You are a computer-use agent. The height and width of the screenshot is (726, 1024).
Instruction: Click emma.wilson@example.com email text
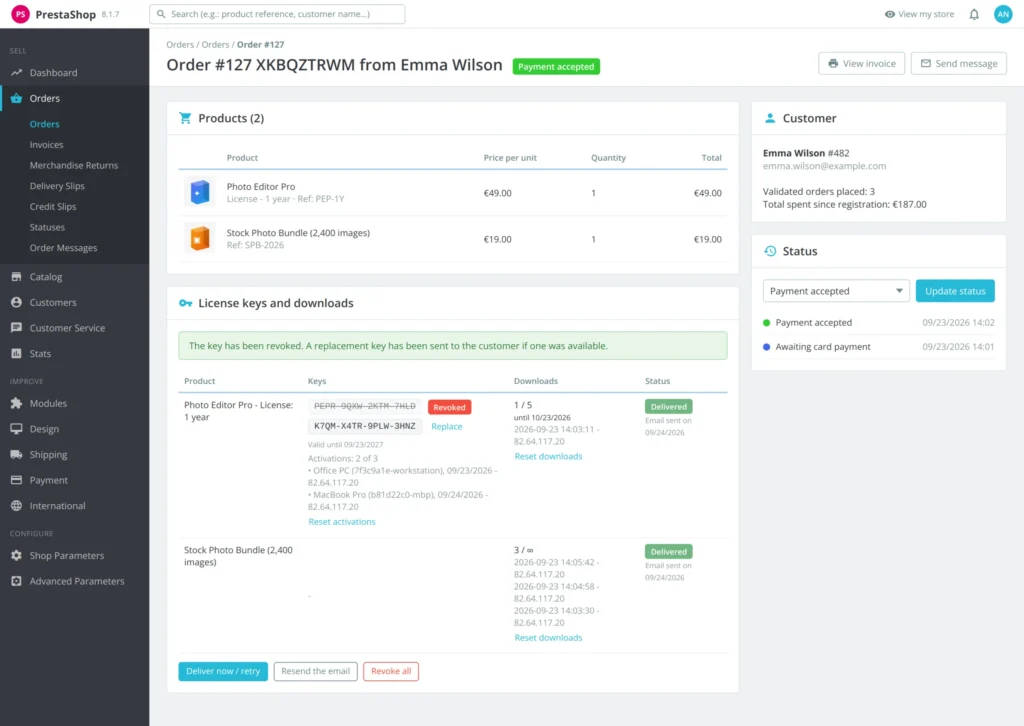point(824,166)
